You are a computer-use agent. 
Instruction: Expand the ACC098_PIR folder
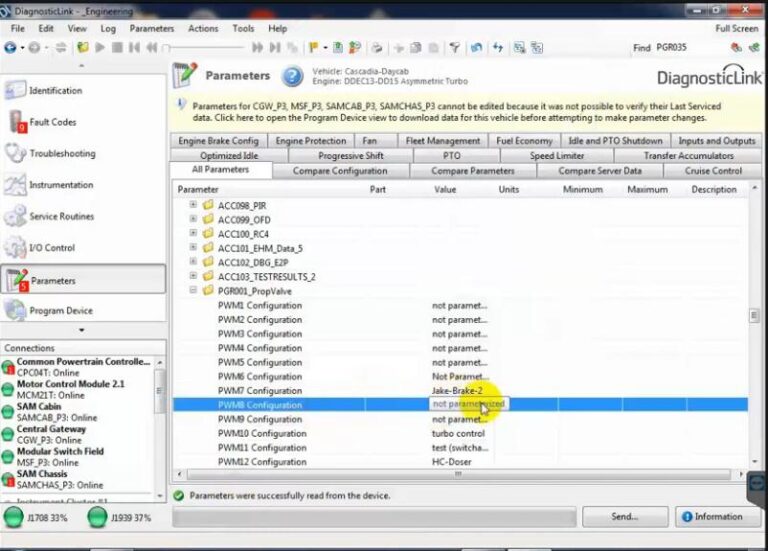(193, 205)
